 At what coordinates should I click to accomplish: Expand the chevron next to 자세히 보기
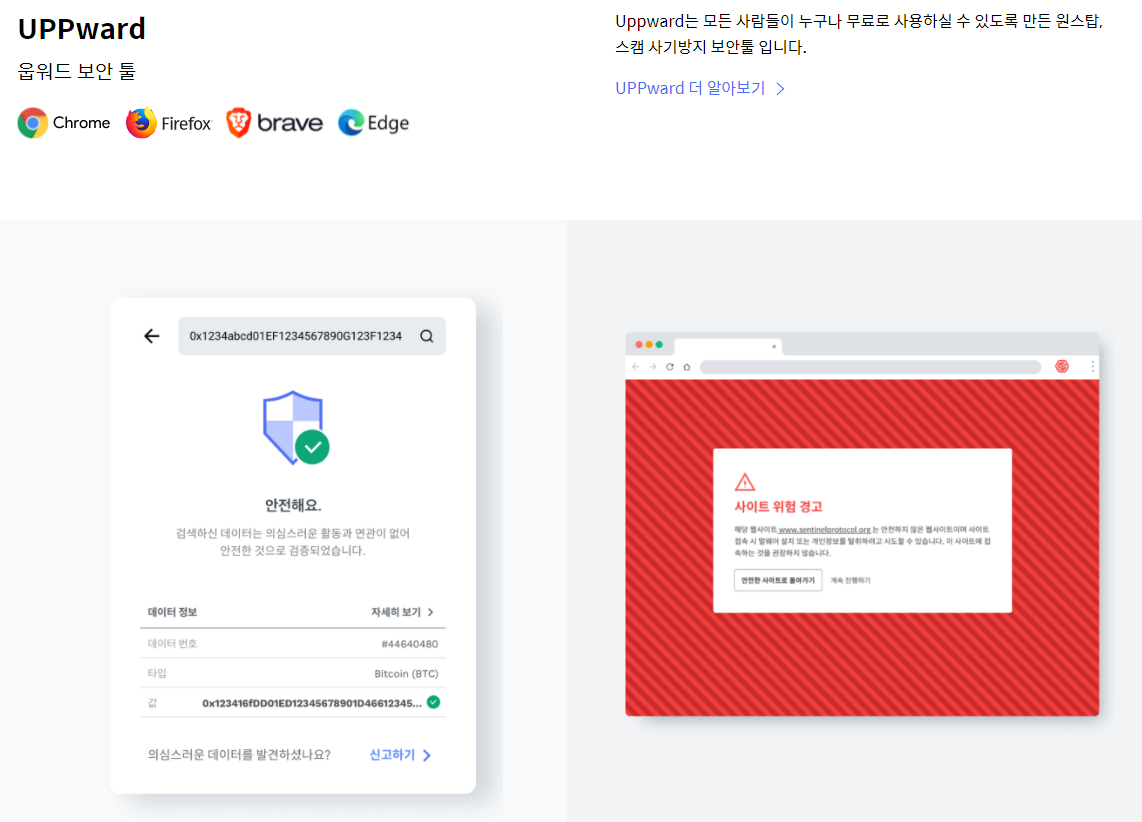(x=430, y=612)
